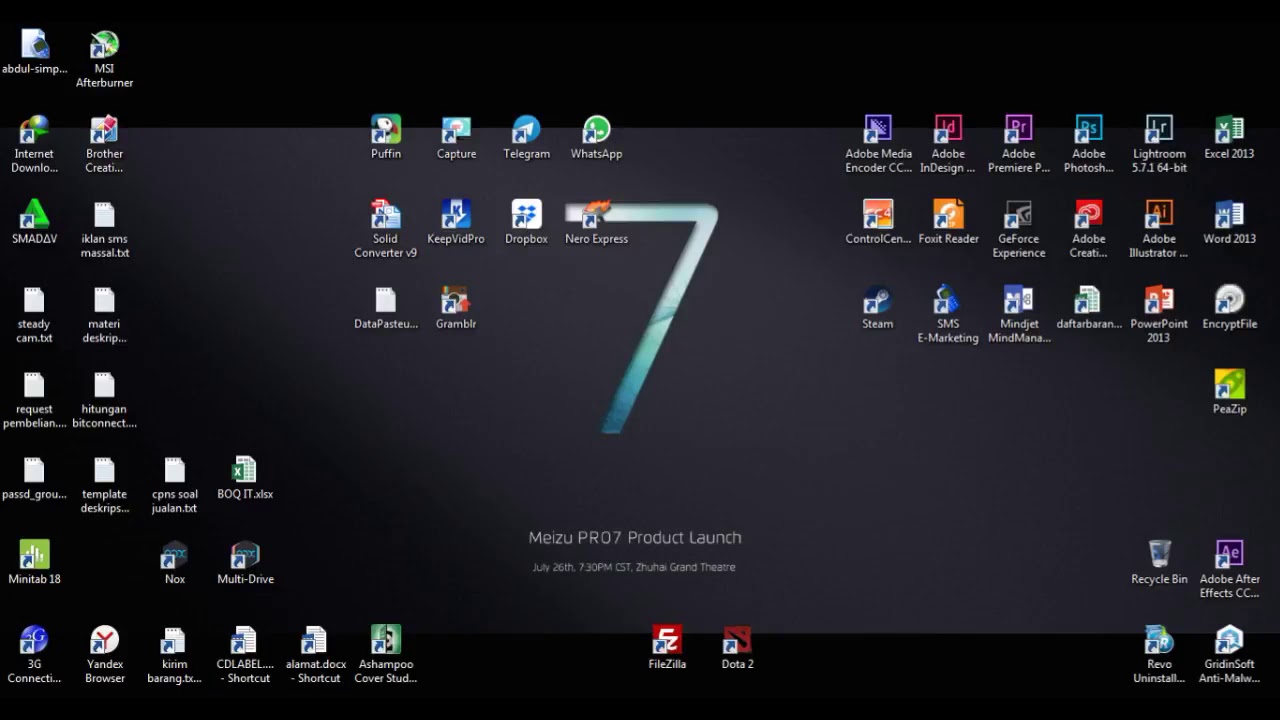Select the EncryptFile icon
Image resolution: width=1280 pixels, height=720 pixels.
tap(1229, 300)
